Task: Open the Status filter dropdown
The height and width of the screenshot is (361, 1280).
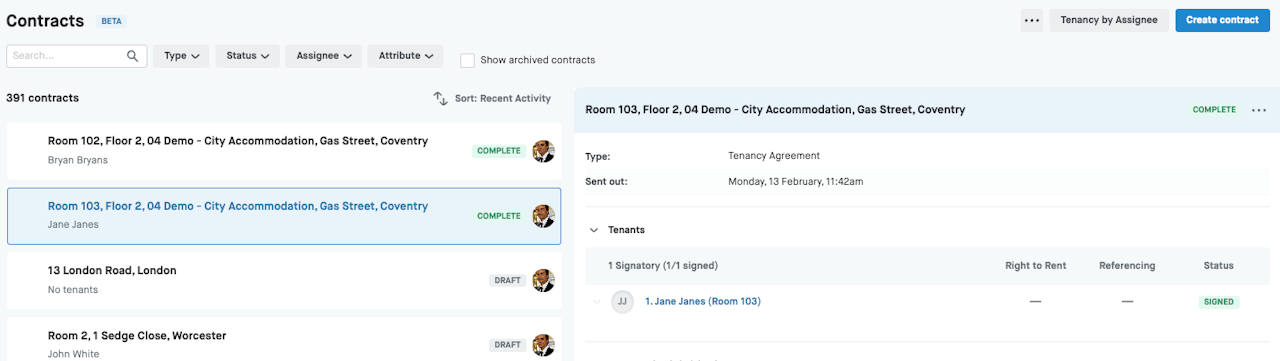Action: coord(247,56)
